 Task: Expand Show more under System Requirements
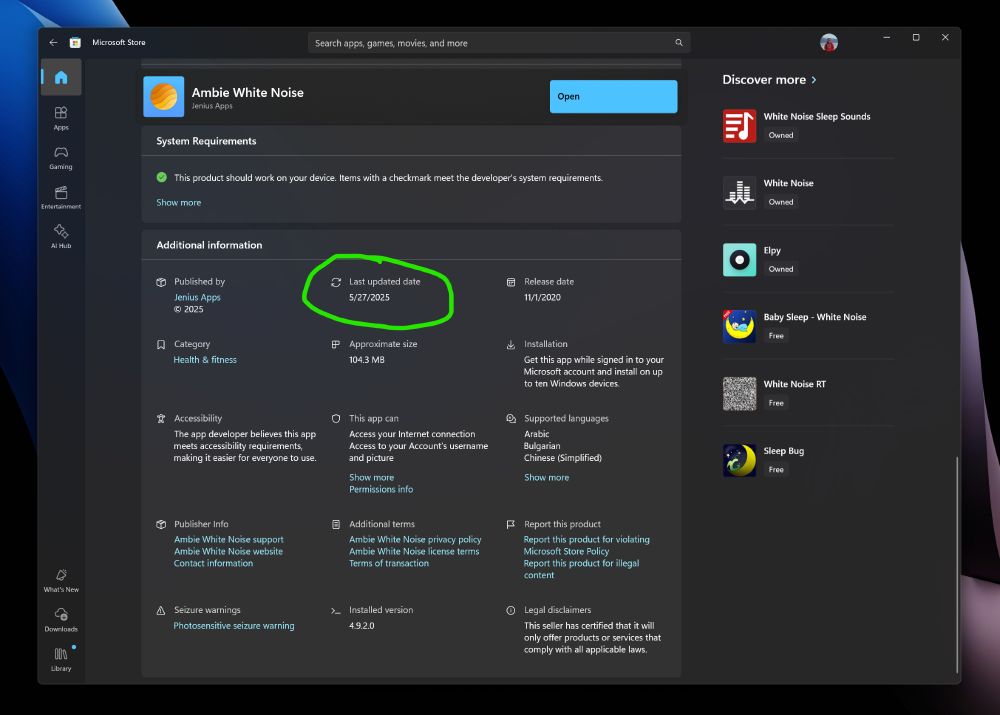pyautogui.click(x=179, y=202)
